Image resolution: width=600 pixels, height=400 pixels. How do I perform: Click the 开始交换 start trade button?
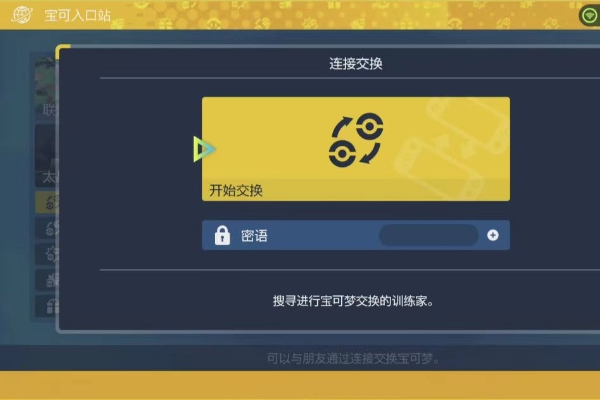coord(356,149)
